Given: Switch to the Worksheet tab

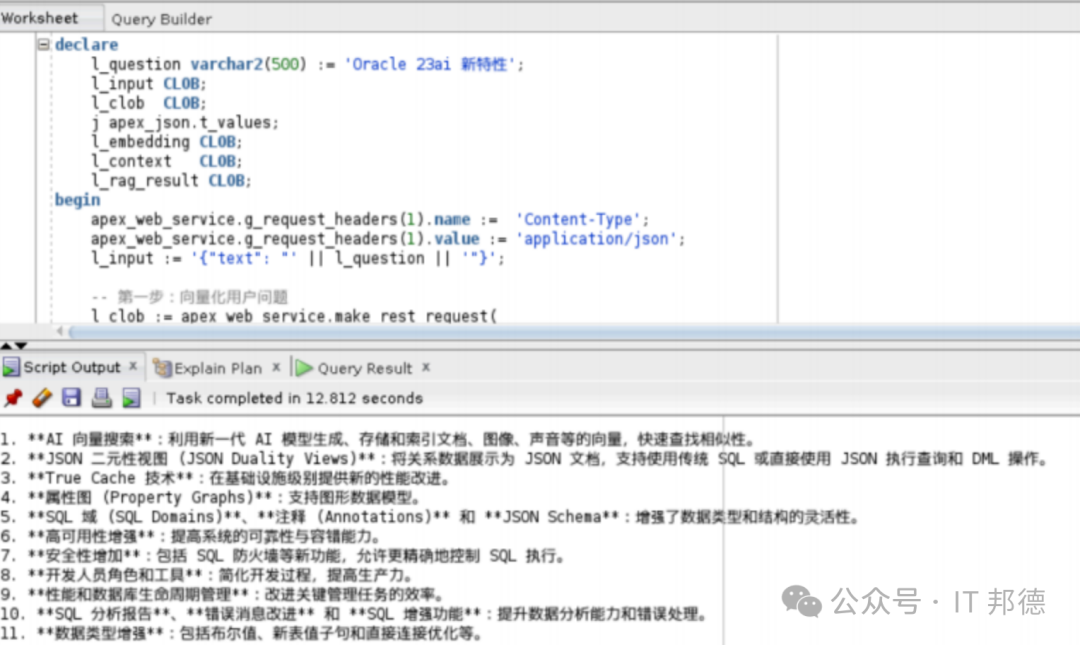Looking at the screenshot, I should click(x=40, y=18).
